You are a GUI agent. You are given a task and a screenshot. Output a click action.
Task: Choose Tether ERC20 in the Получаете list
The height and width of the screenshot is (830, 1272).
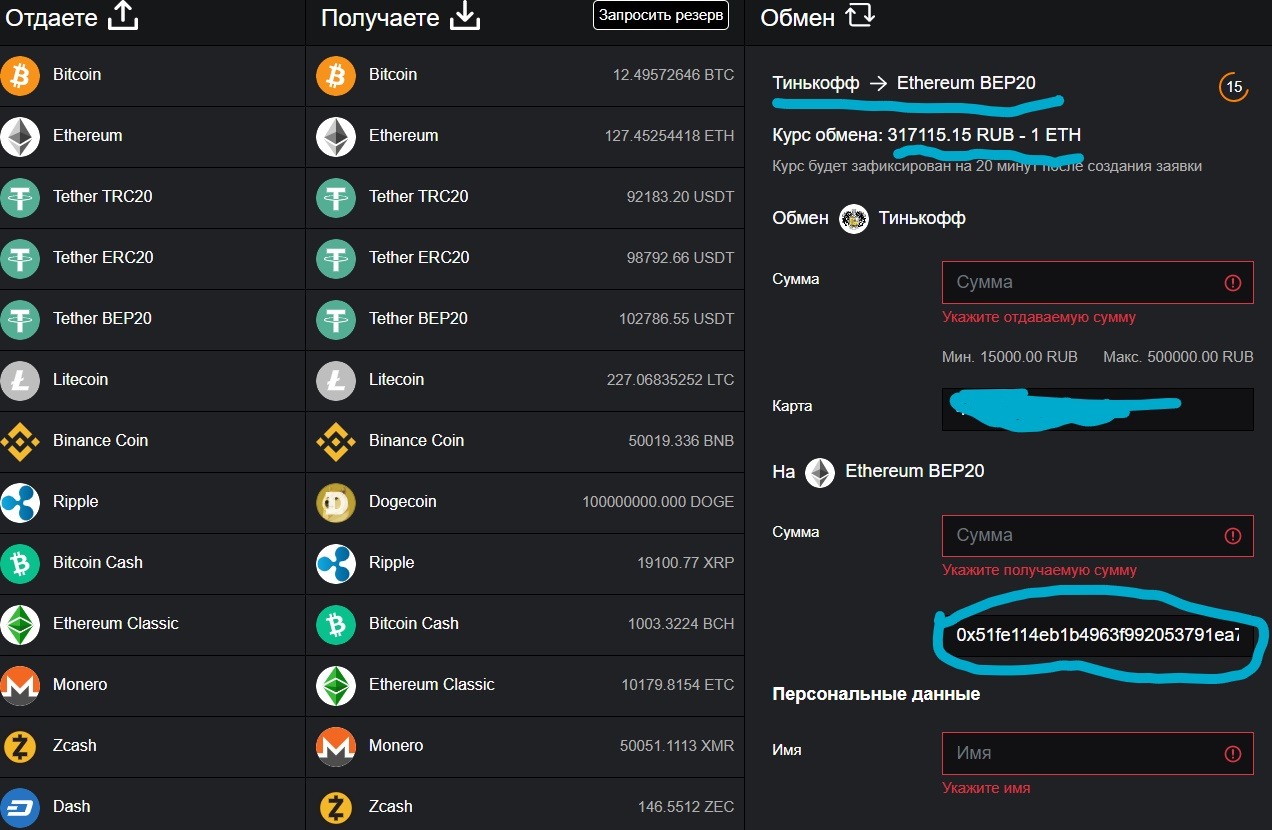click(525, 258)
